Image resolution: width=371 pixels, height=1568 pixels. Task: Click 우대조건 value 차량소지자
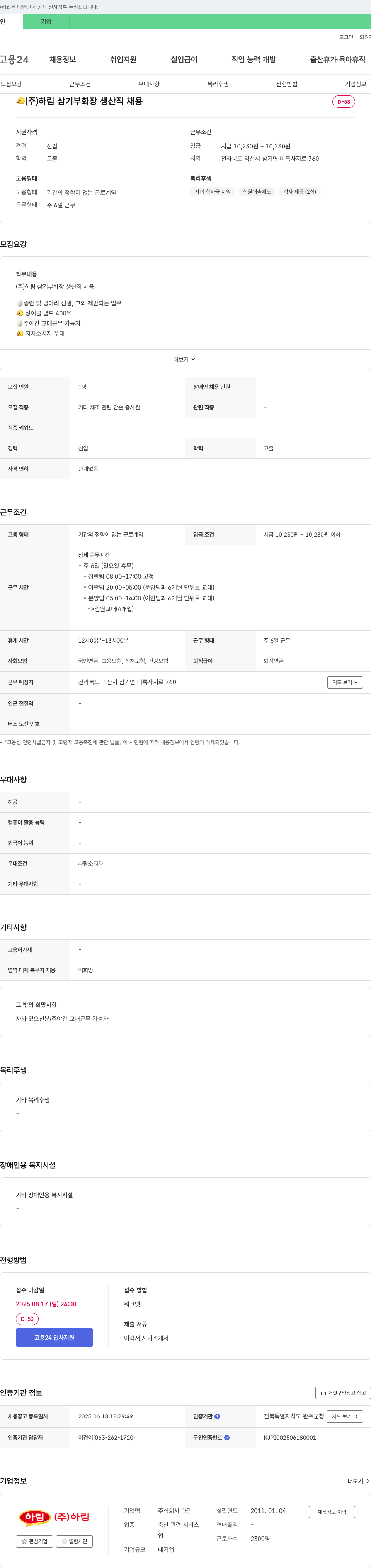click(x=90, y=863)
